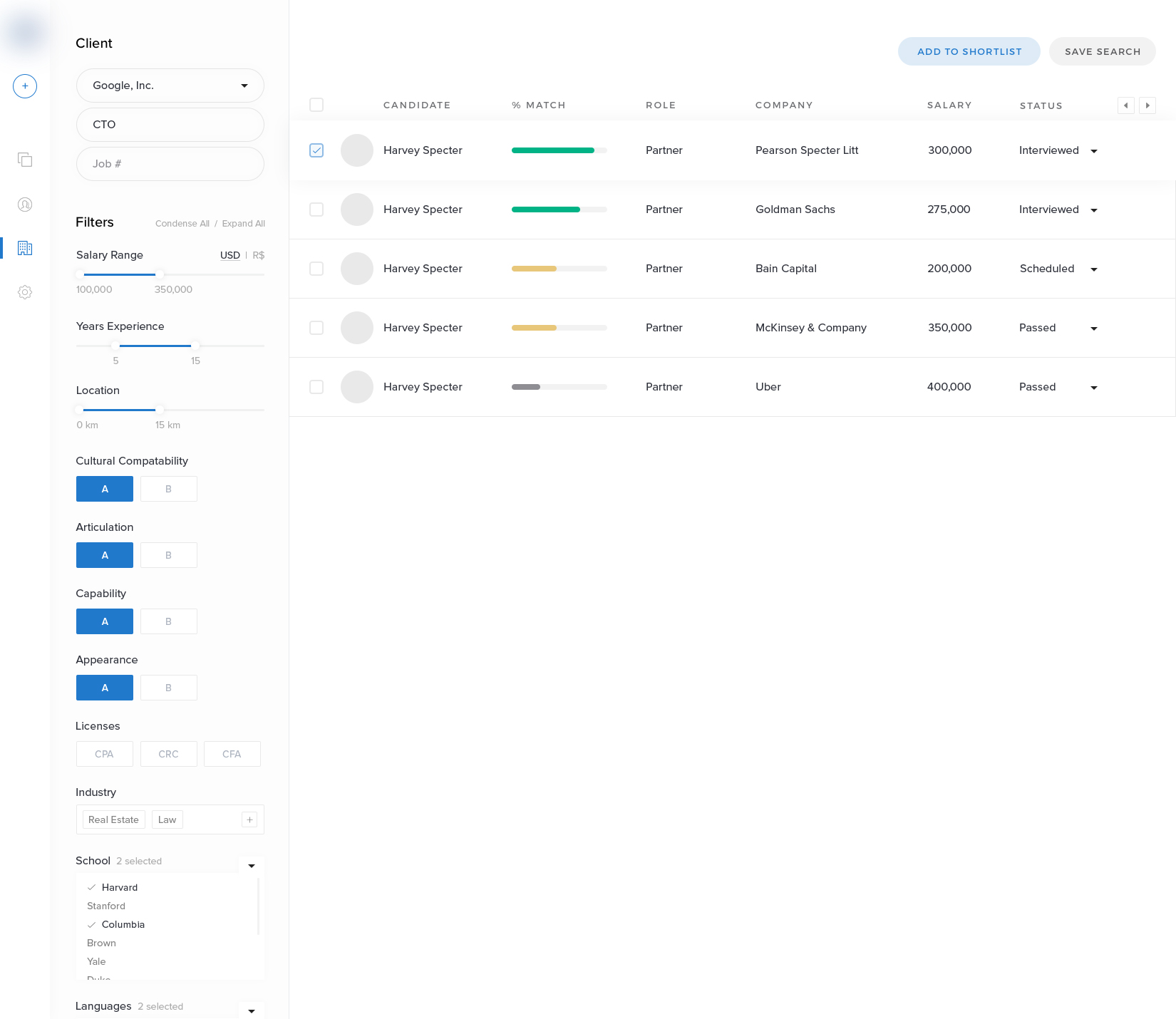Viewport: 1176px width, 1019px height.
Task: Open the Google, Inc. client dropdown
Action: (x=170, y=86)
